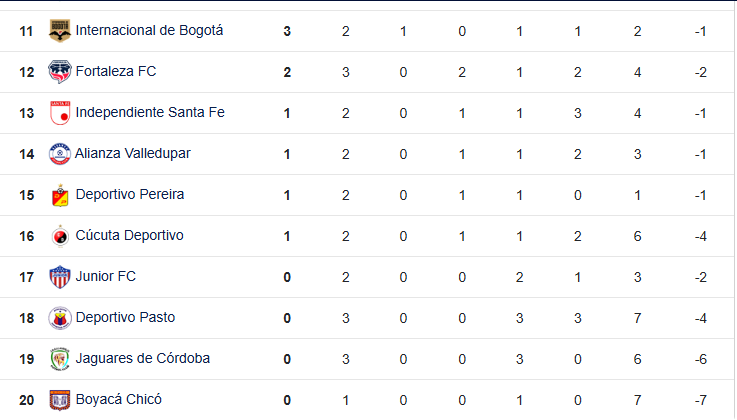Image resolution: width=737 pixels, height=420 pixels.
Task: Select the Deportivo Pereira team name
Action: [130, 194]
